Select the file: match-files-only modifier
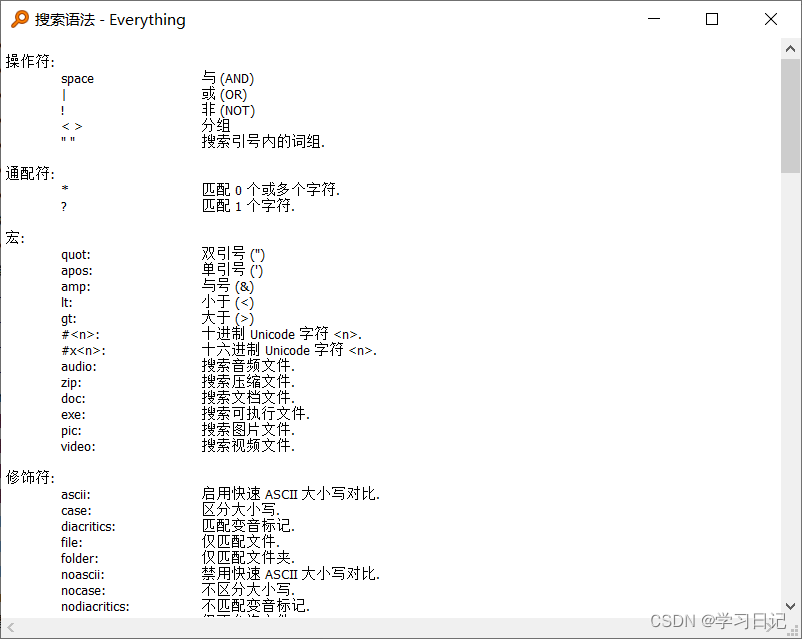 tap(70, 542)
